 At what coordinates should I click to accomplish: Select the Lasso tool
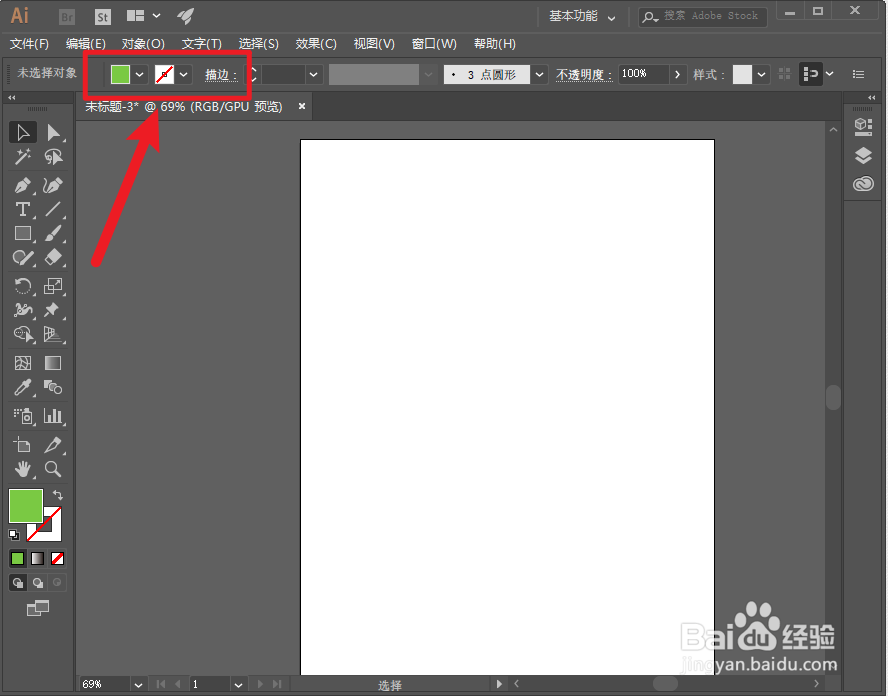53,157
